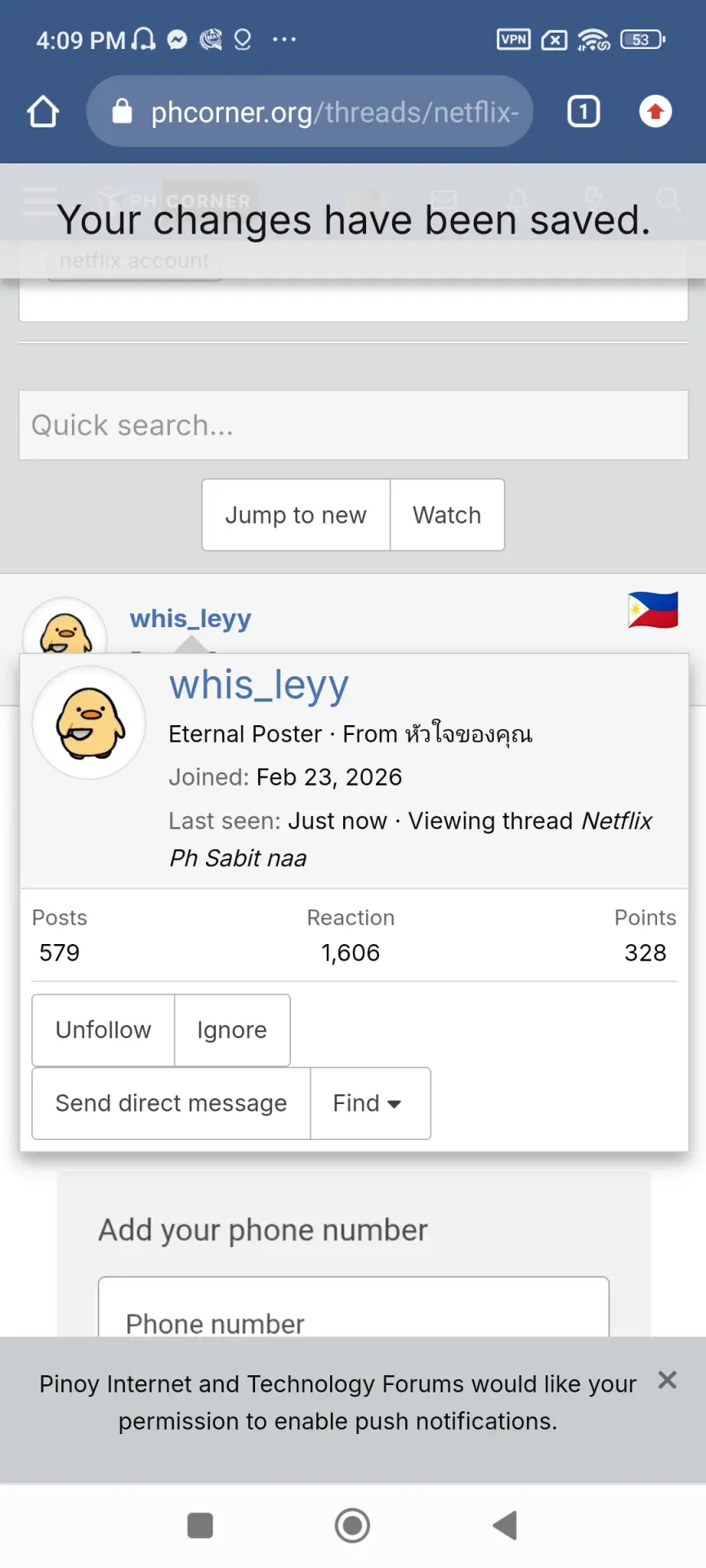Open whis_leyy profile from popup heading

click(259, 684)
